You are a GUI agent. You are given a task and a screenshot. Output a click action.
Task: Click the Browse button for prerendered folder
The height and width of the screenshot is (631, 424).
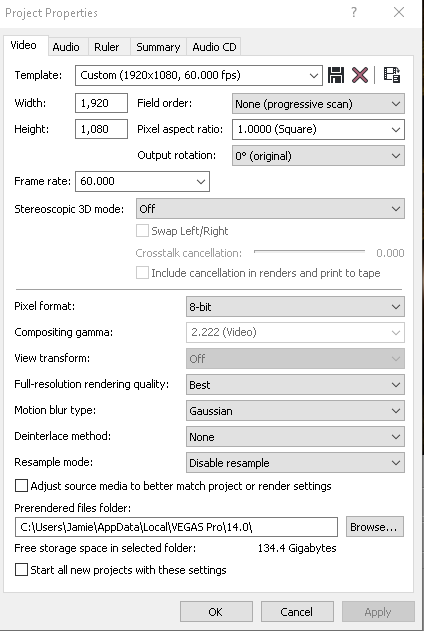tap(375, 527)
